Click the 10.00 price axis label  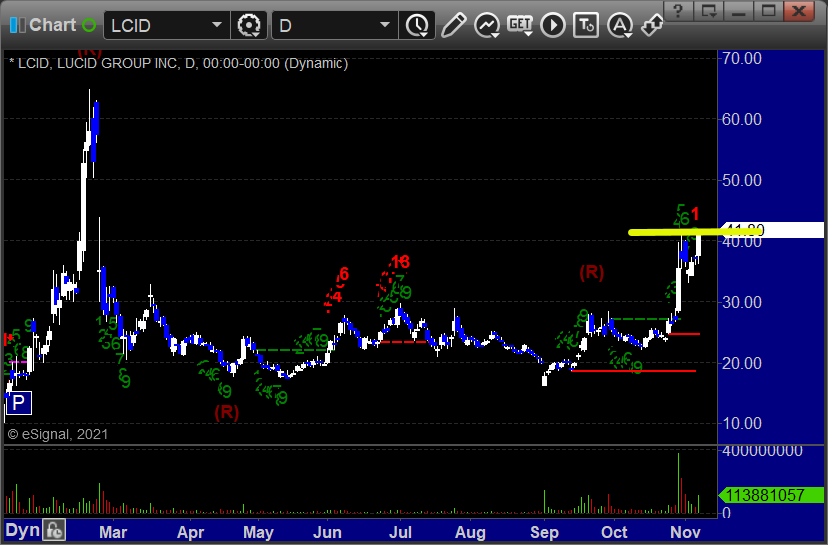[x=741, y=423]
